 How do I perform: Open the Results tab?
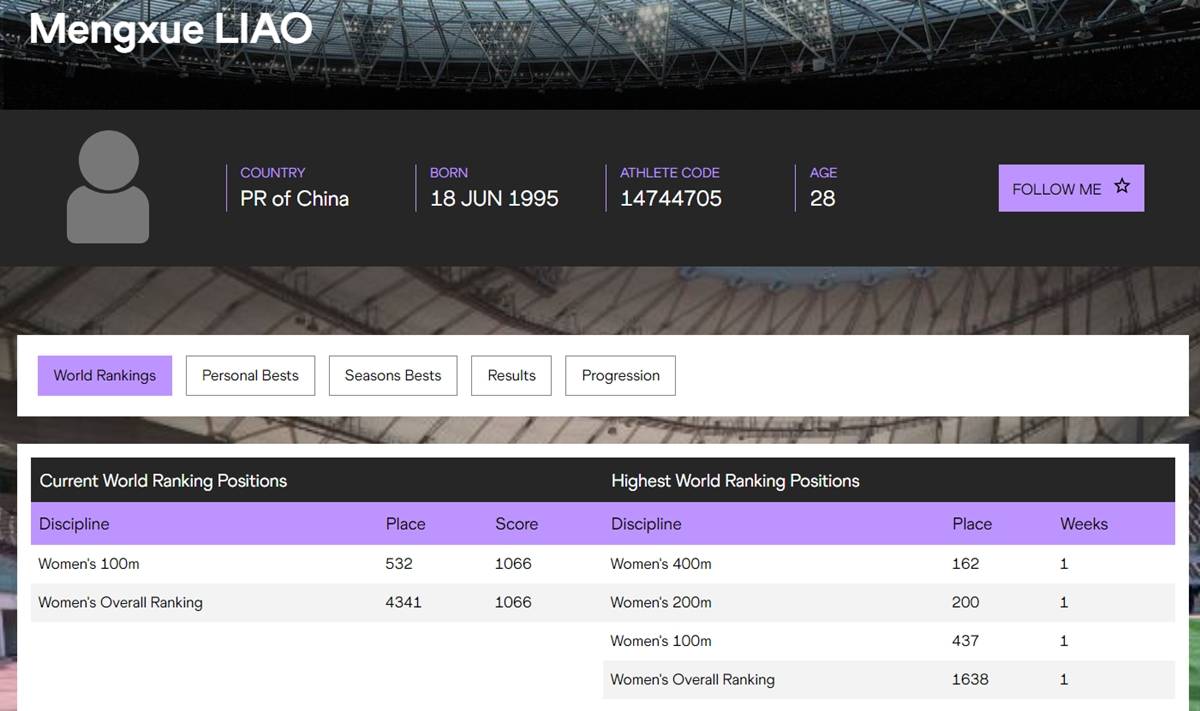pyautogui.click(x=511, y=376)
